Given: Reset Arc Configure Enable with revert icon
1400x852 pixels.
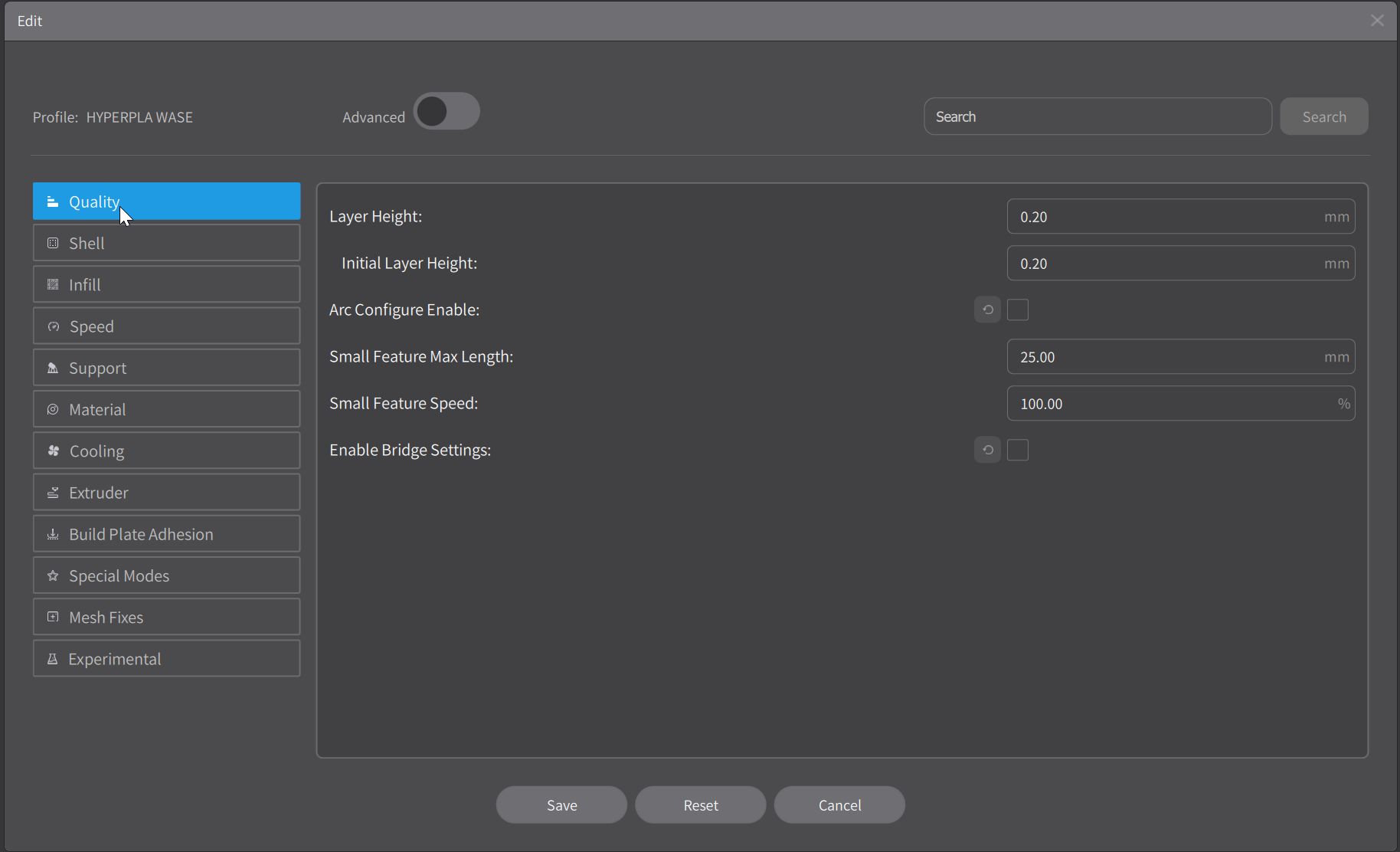Looking at the screenshot, I should coord(987,310).
